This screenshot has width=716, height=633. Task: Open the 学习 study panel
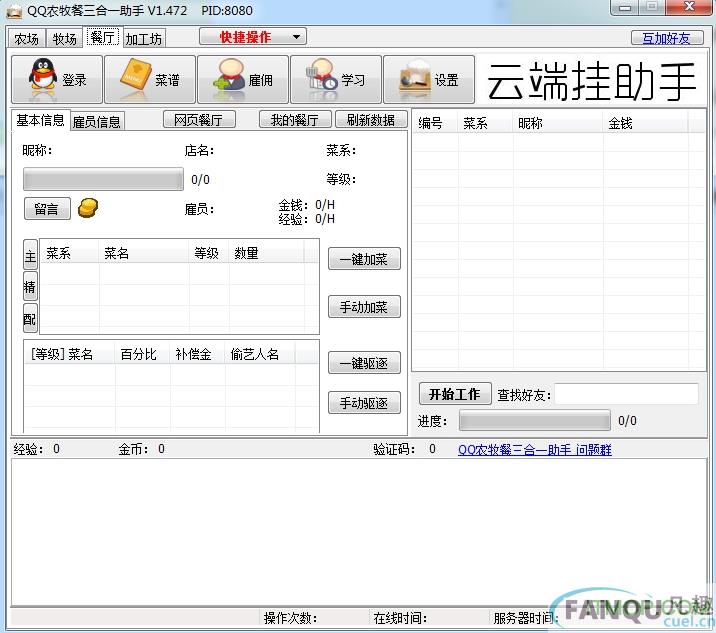(x=336, y=79)
